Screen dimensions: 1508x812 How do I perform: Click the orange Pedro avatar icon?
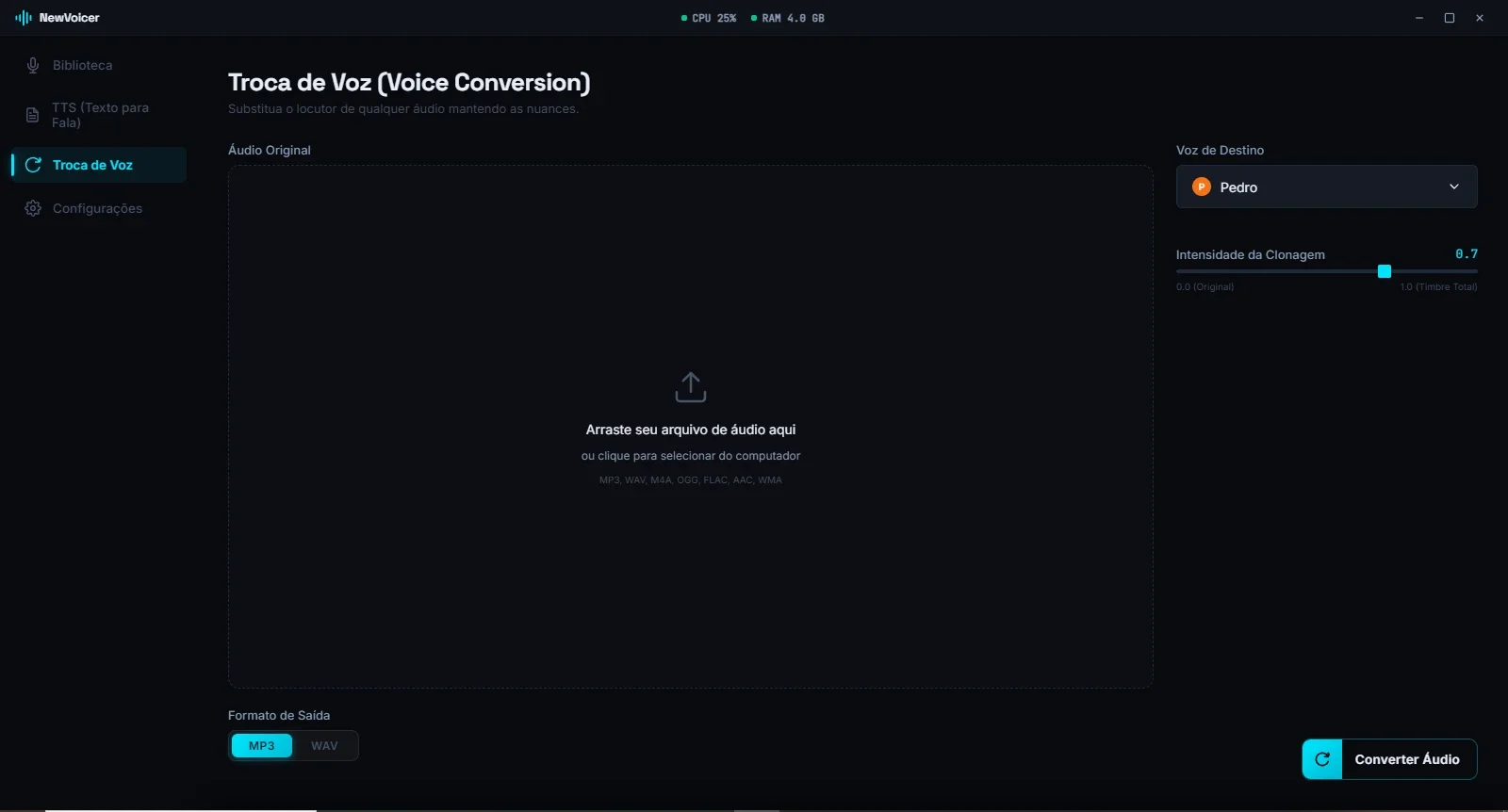1202,187
